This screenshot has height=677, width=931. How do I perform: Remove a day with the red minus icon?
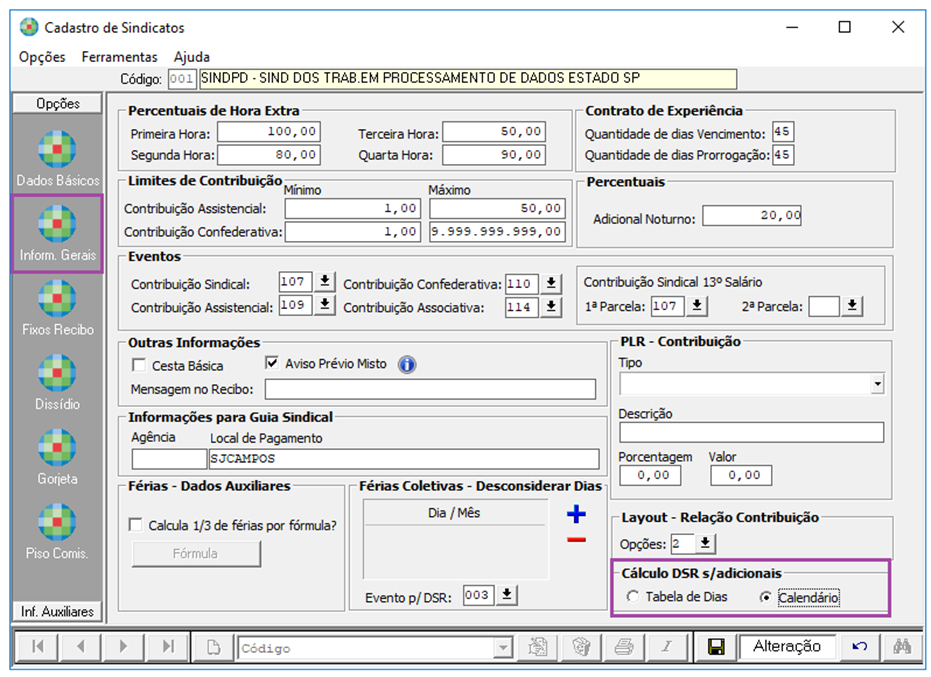coord(576,540)
